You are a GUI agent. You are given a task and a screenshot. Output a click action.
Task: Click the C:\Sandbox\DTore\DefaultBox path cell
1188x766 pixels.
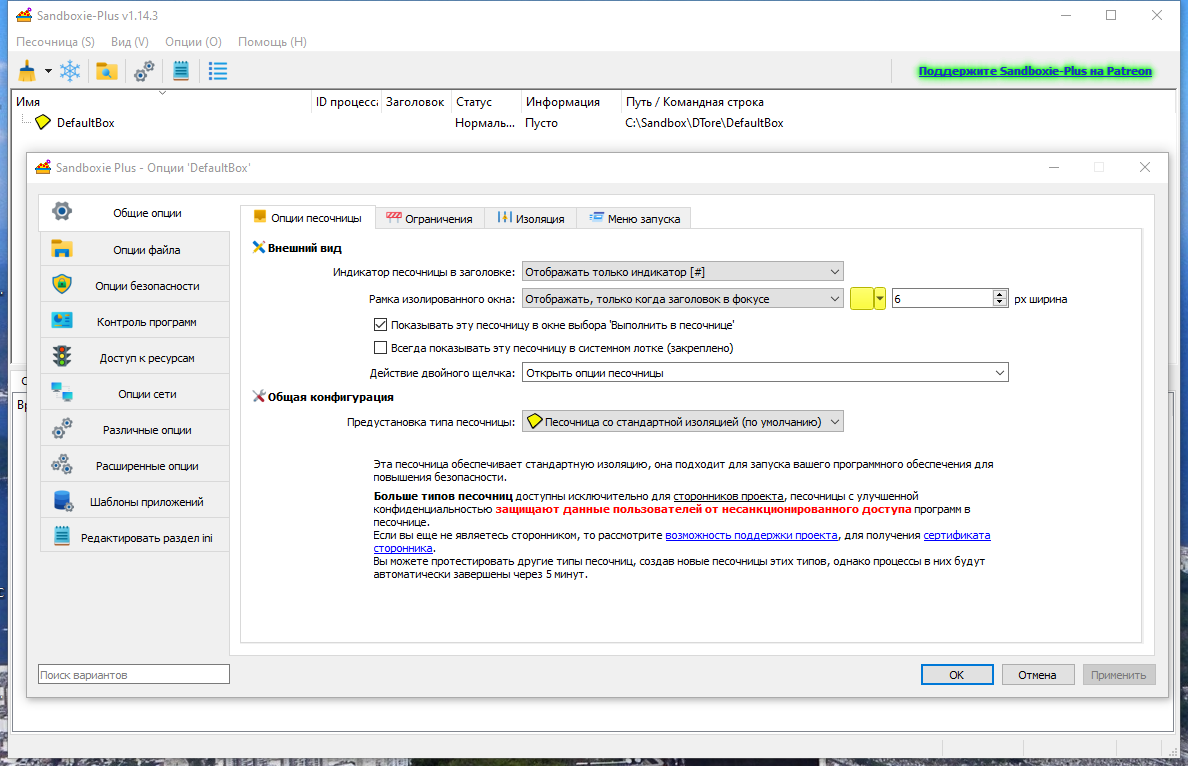[704, 123]
